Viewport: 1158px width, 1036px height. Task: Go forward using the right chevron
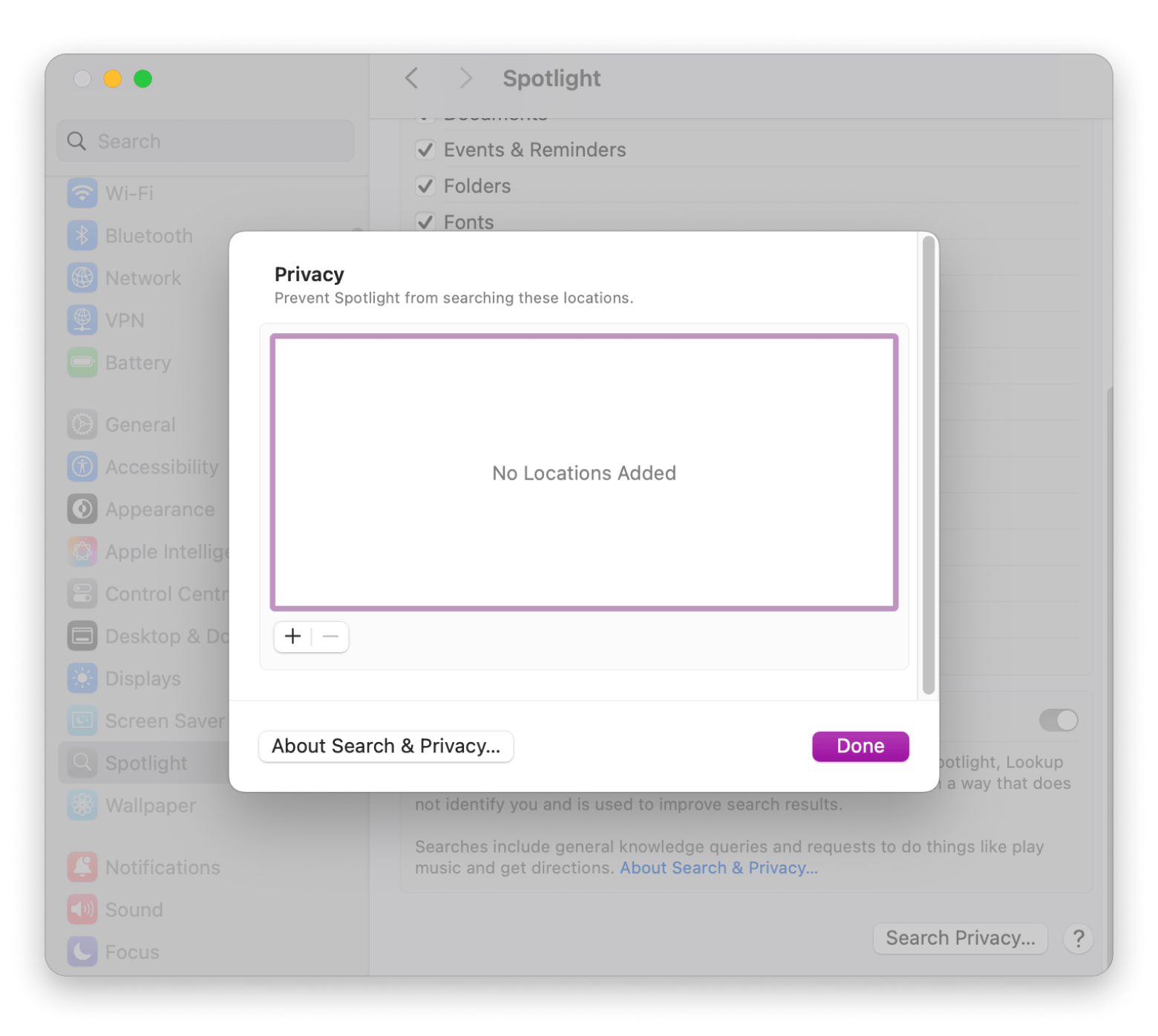pos(465,78)
